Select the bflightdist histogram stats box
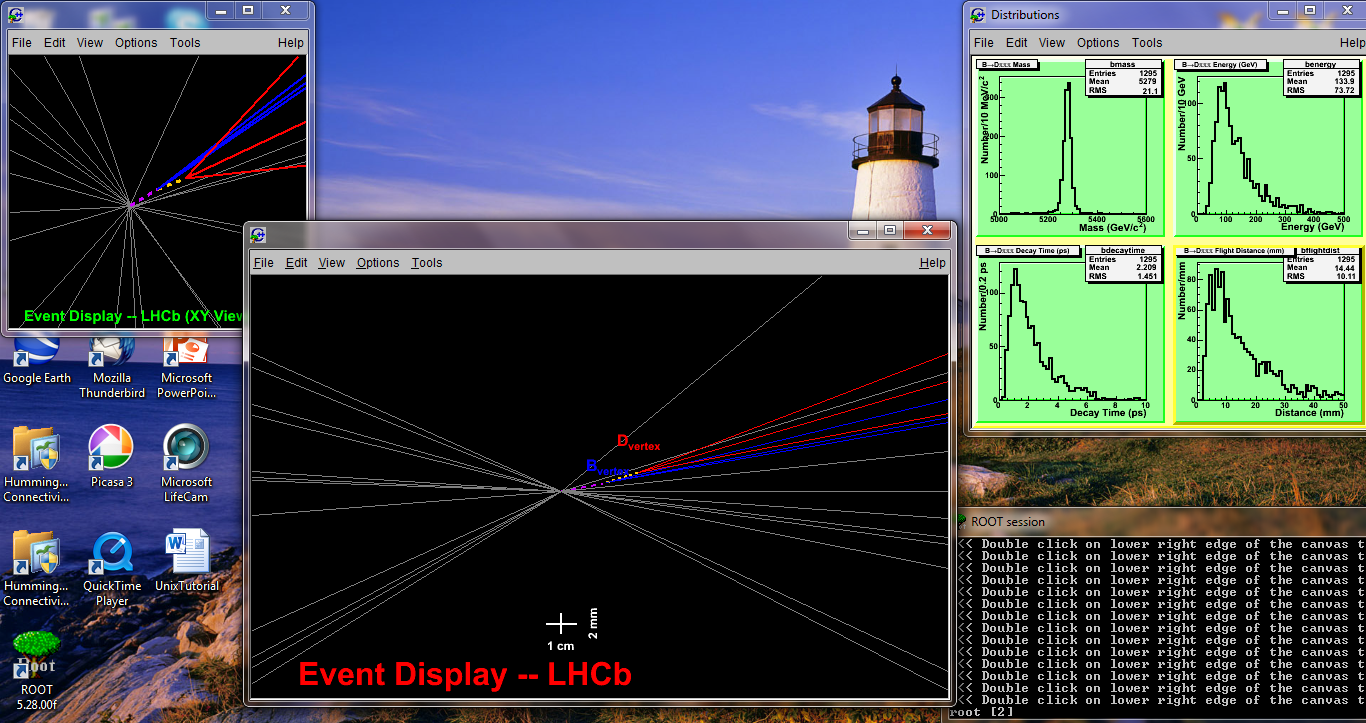The width and height of the screenshot is (1366, 723). click(1322, 263)
